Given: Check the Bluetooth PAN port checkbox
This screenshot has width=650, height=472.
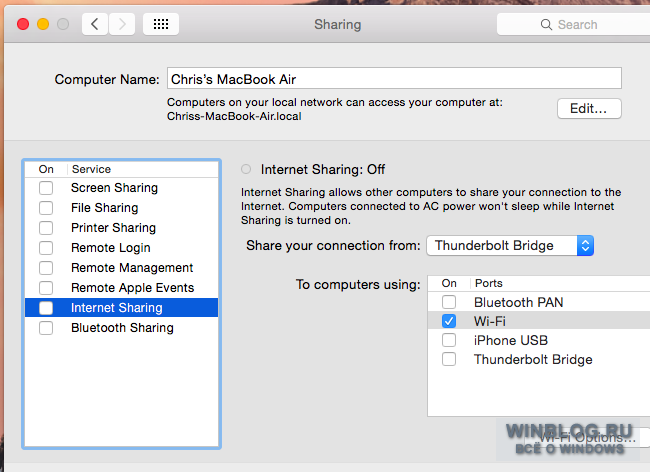Looking at the screenshot, I should pyautogui.click(x=449, y=302).
